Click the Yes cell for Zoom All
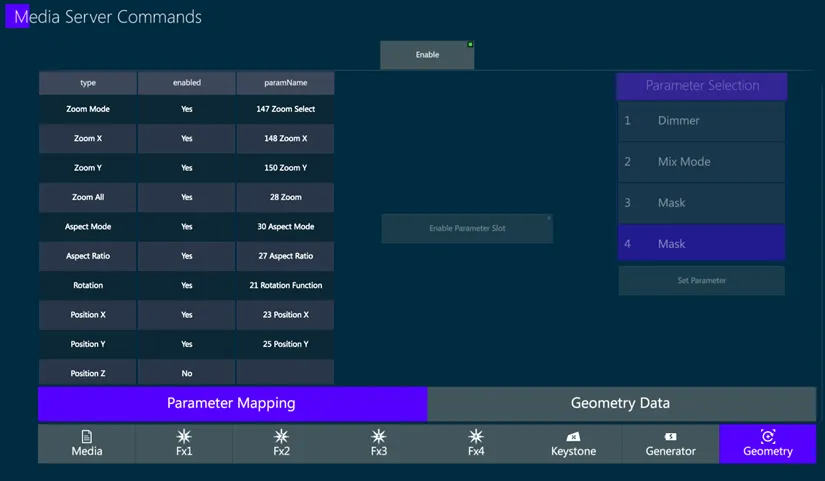Screen dimensions: 825x481 [187, 197]
